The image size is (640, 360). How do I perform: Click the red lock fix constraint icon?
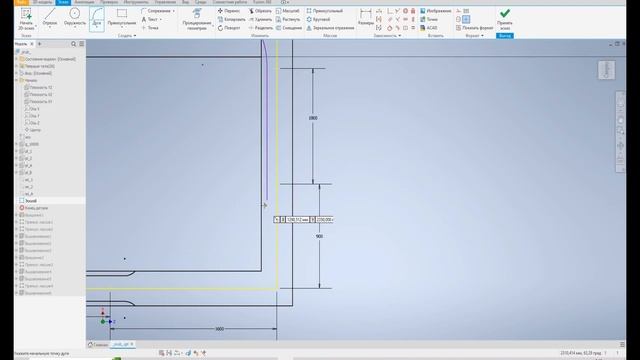pos(413,11)
